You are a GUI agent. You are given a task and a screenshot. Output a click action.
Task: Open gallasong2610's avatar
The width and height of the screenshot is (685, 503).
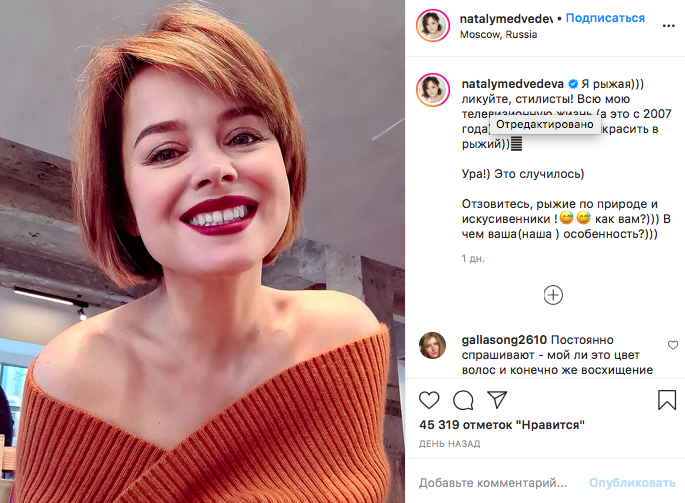coord(433,345)
